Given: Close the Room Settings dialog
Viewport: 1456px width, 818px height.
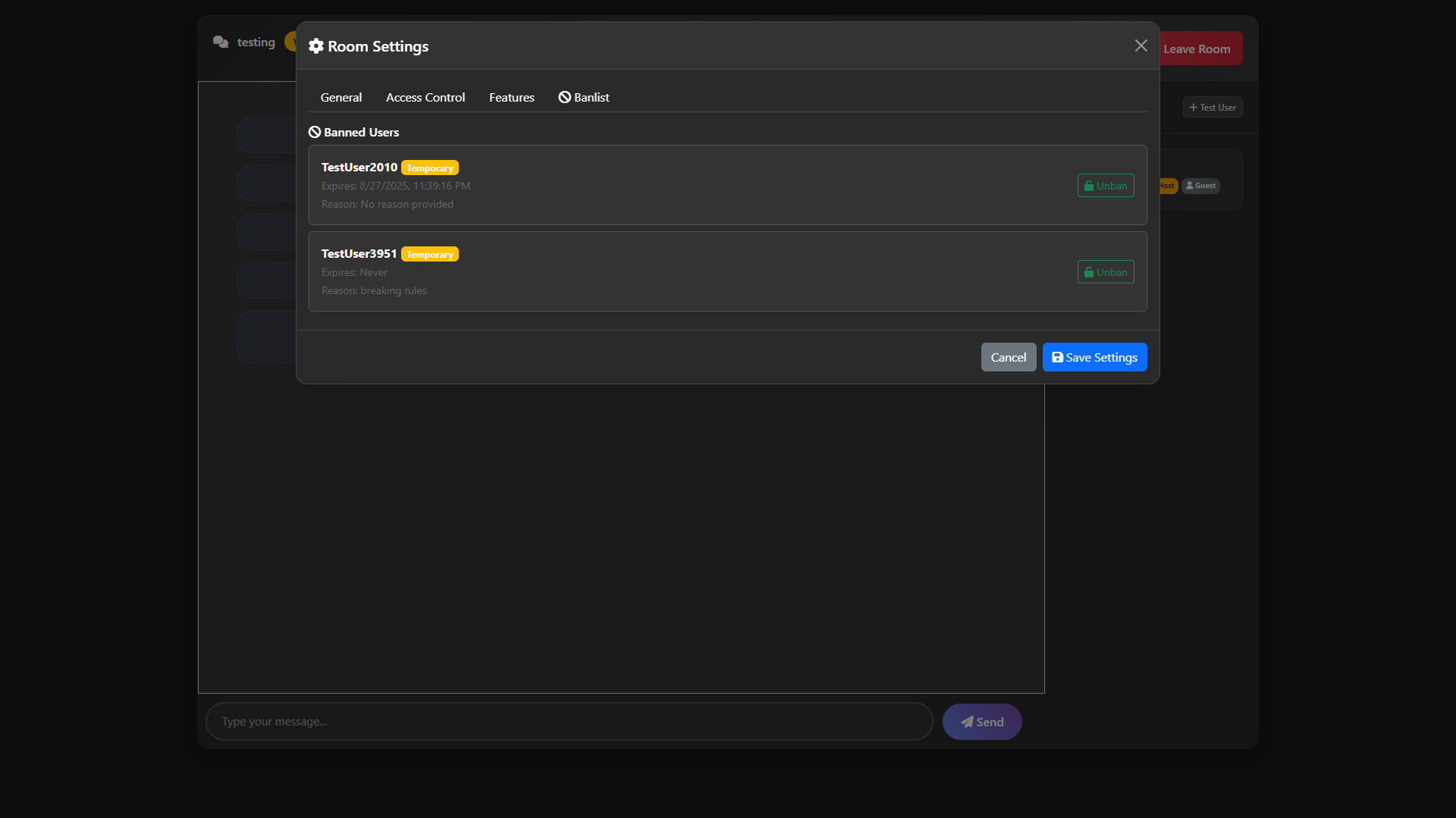Looking at the screenshot, I should click(1141, 46).
